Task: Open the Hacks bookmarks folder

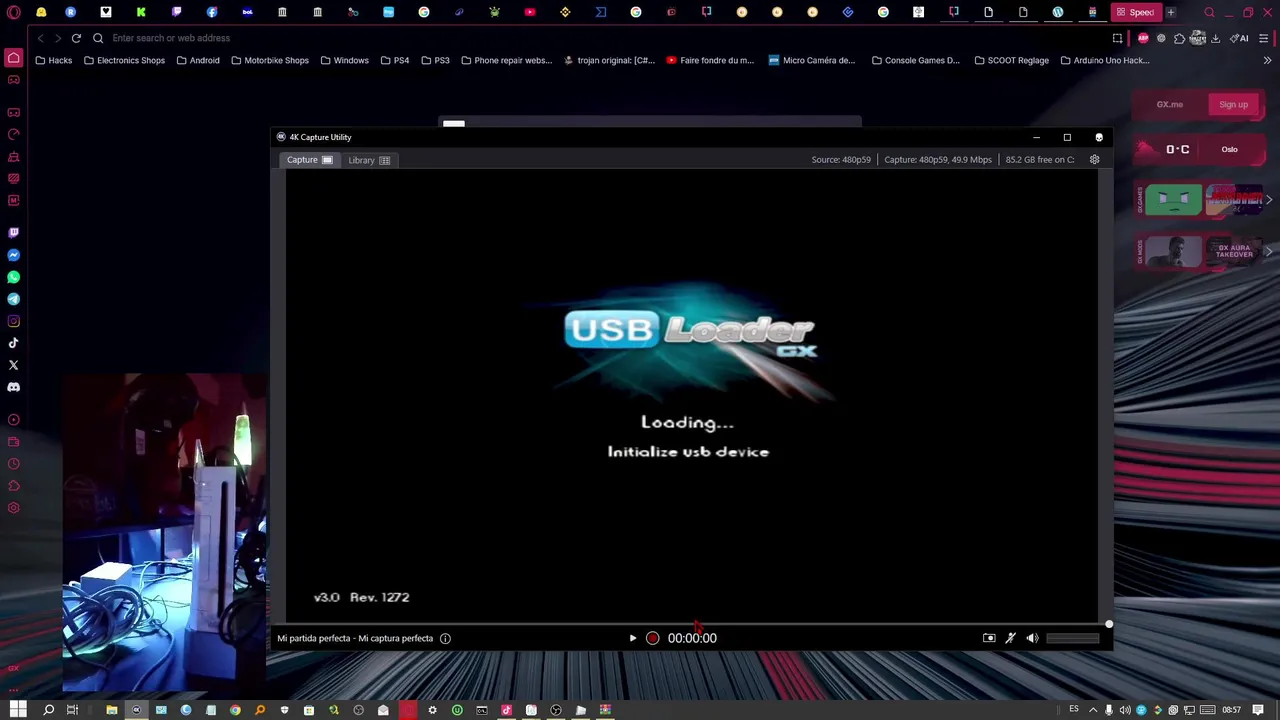Action: (53, 60)
